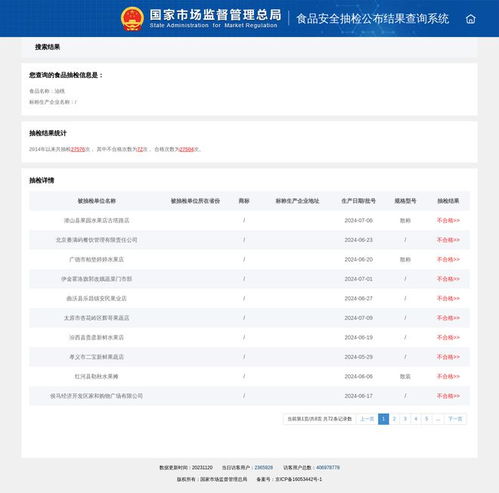The image size is (499, 493).
Task: Click the pagination ellipsis button
Action: [x=438, y=419]
